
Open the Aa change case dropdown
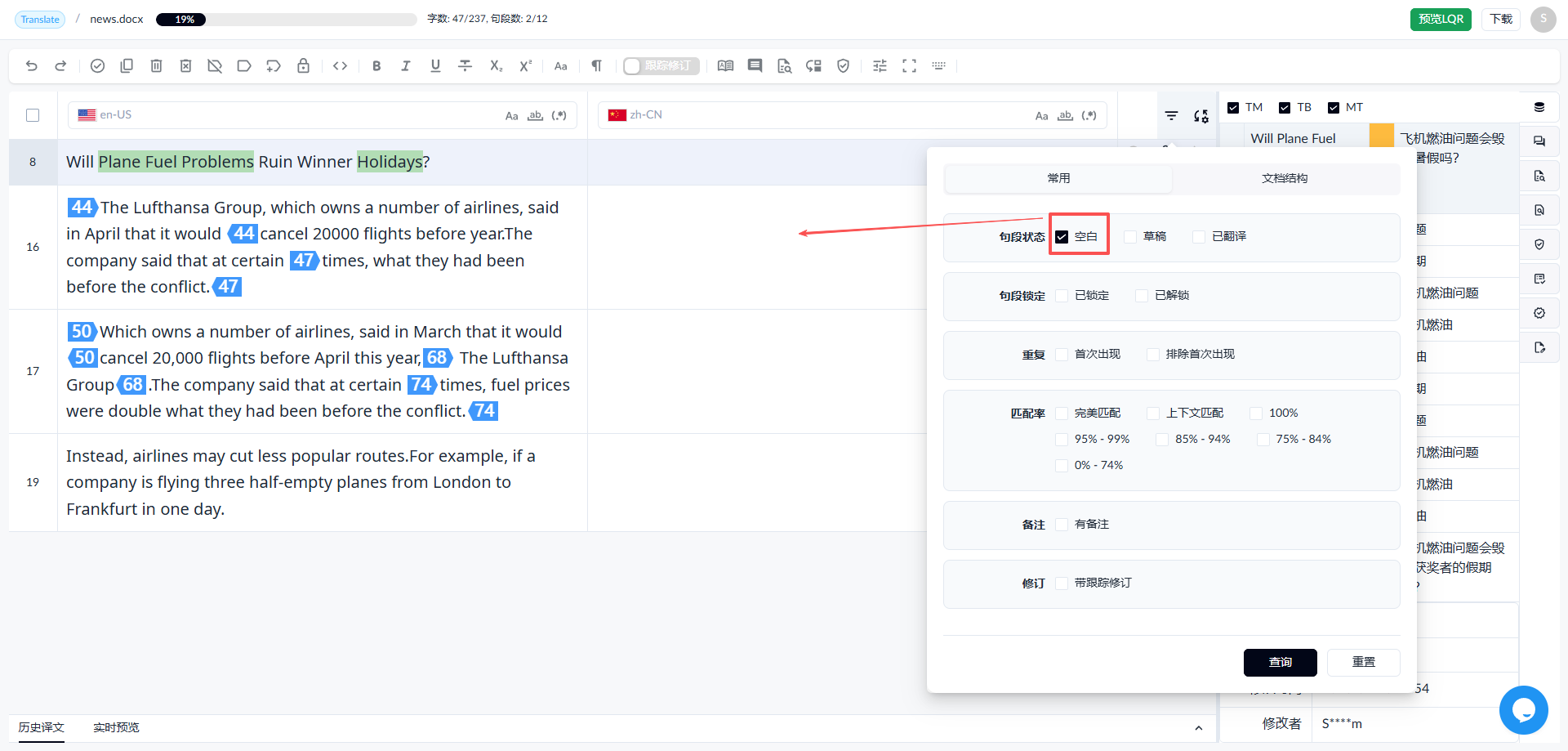561,66
